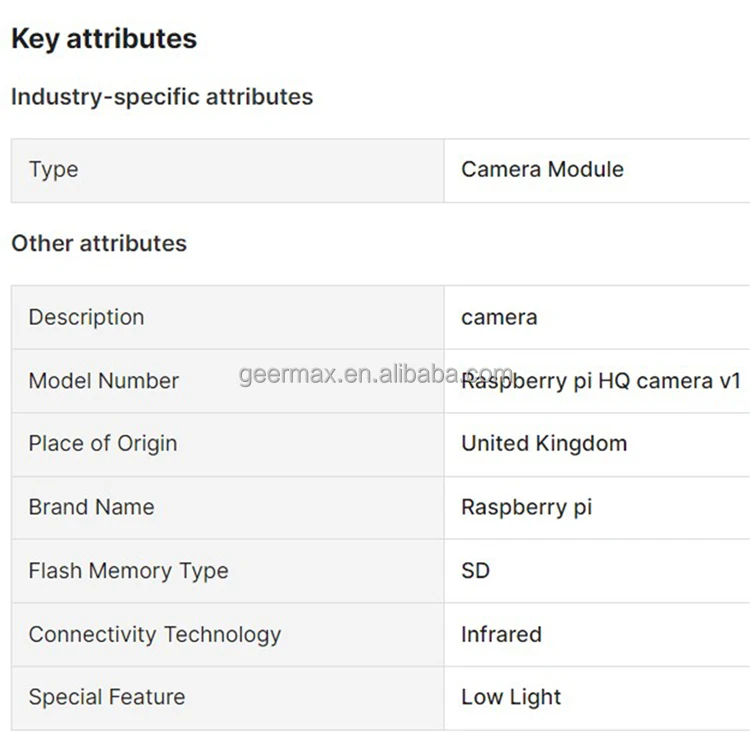Image resolution: width=750 pixels, height=750 pixels.
Task: Click the Other attributes subheading
Action: pos(99,244)
